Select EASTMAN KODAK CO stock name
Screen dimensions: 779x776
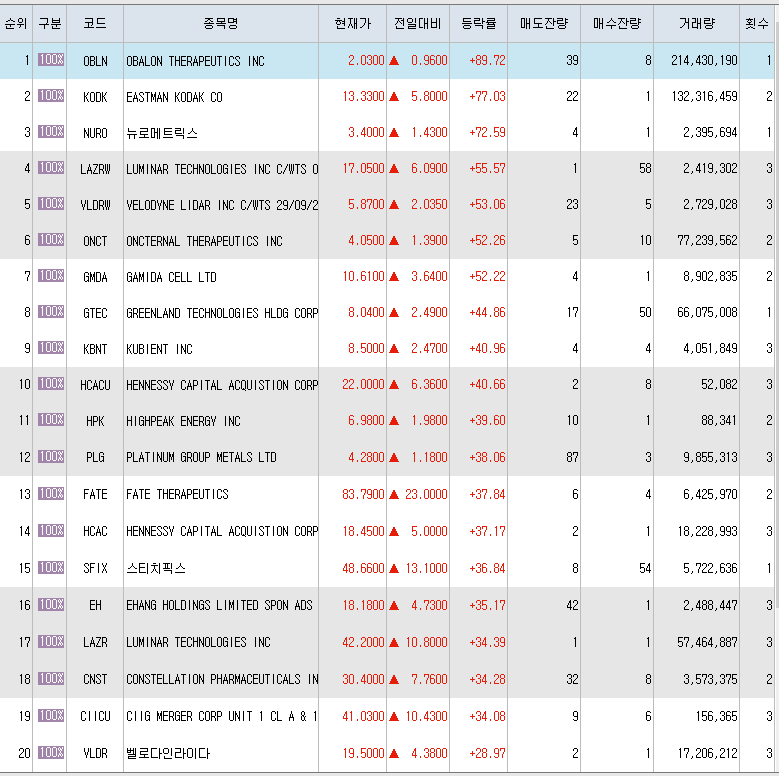(x=174, y=97)
